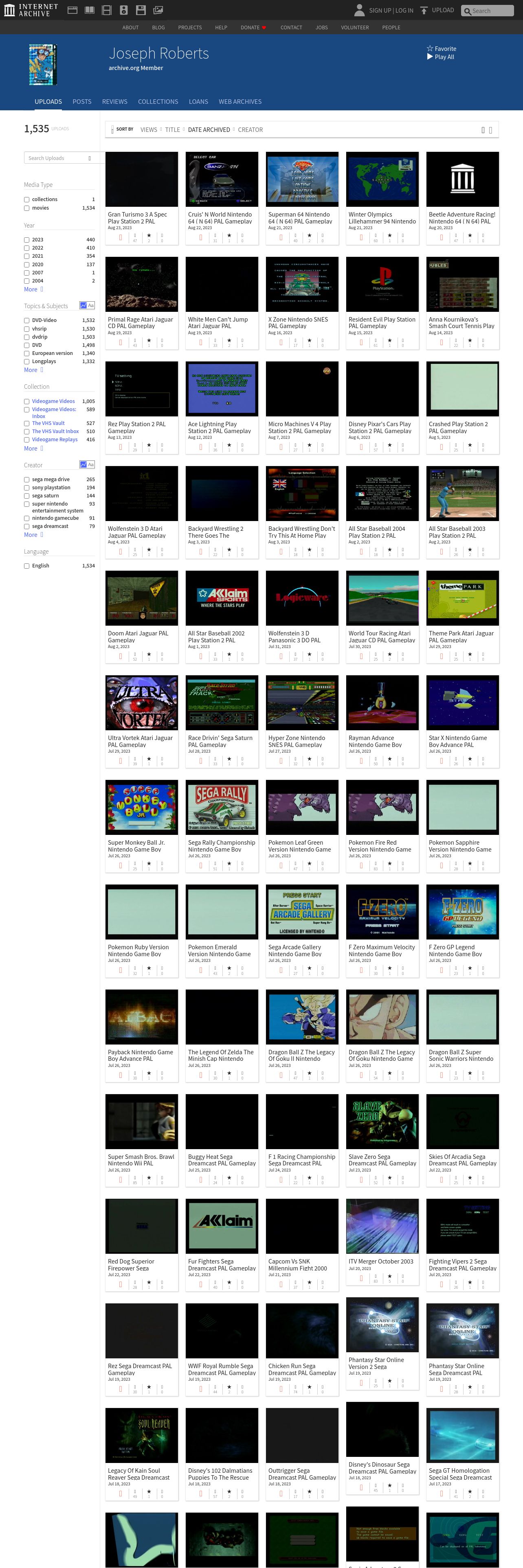Enable the DVD-Video topic checkbox
The height and width of the screenshot is (1568, 523).
tap(27, 320)
